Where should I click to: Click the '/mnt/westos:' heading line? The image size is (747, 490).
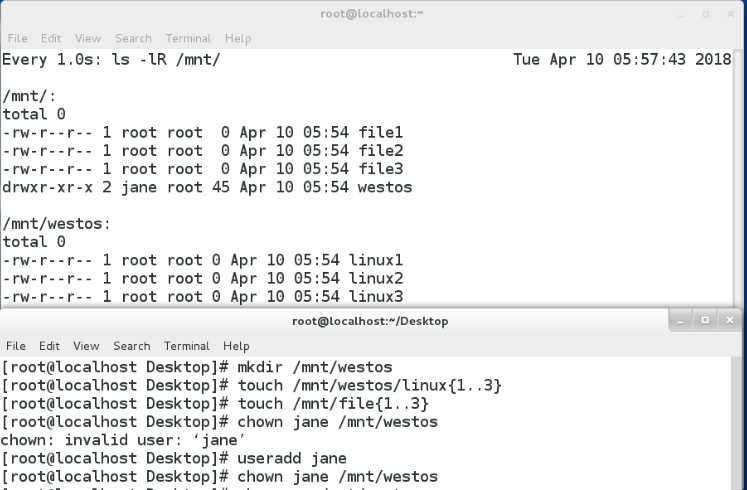pyautogui.click(x=56, y=224)
